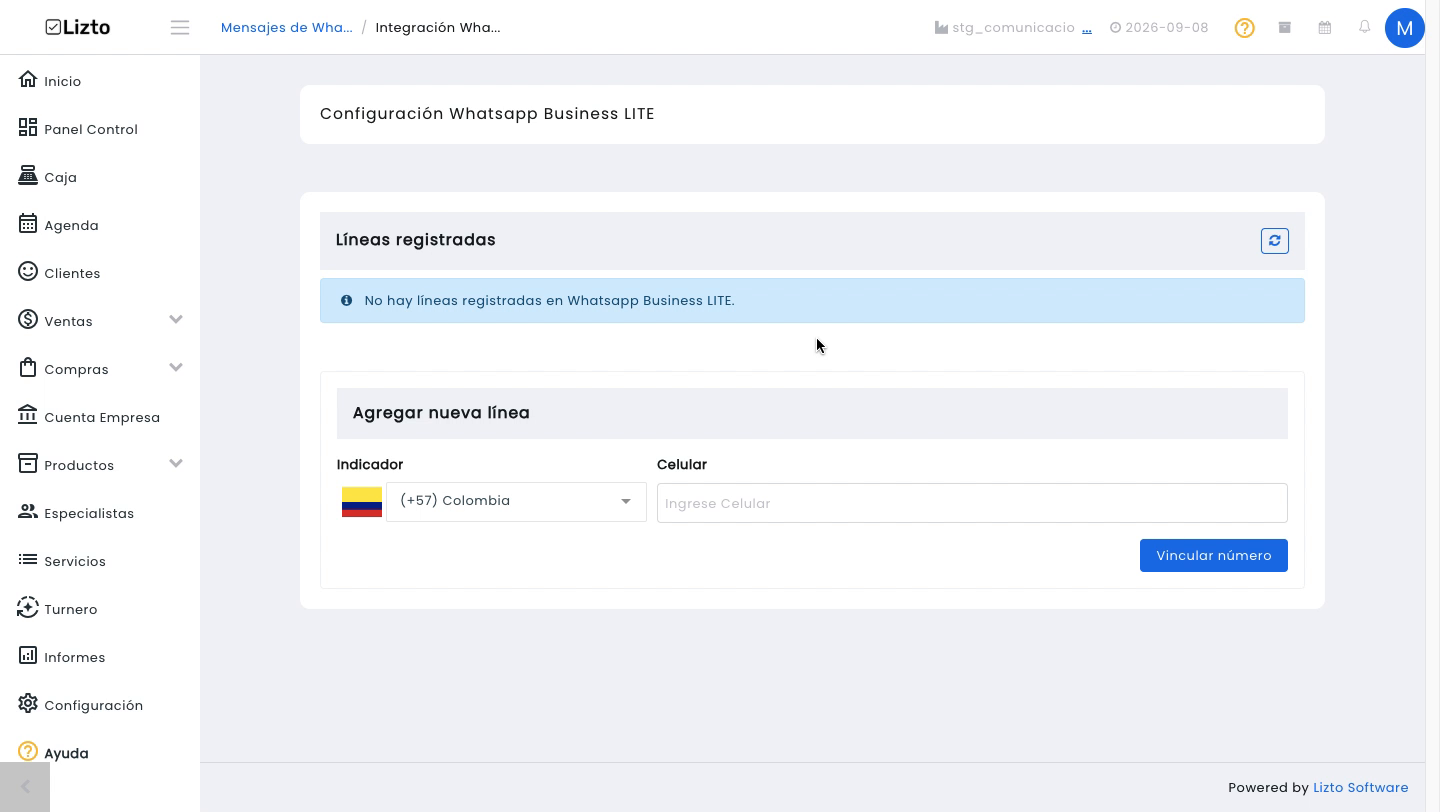The width and height of the screenshot is (1440, 812).
Task: Open the Mensajes de Wha... breadcrumb link
Action: (x=287, y=28)
